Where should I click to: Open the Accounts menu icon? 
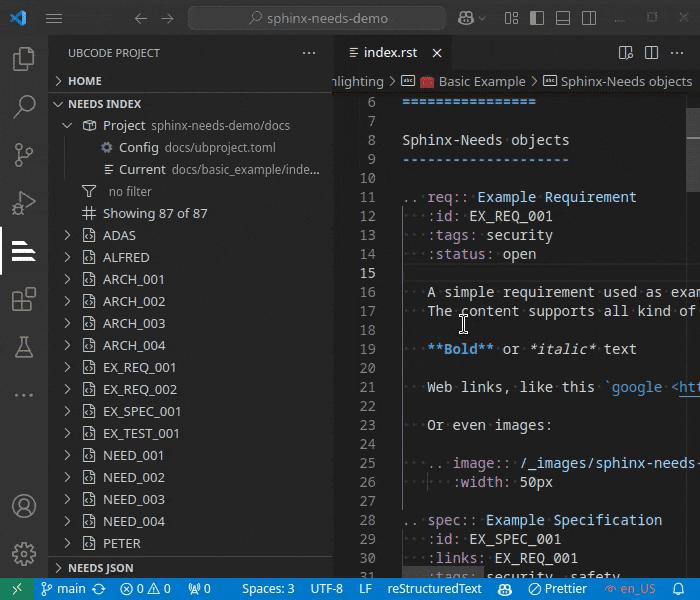pyautogui.click(x=24, y=506)
